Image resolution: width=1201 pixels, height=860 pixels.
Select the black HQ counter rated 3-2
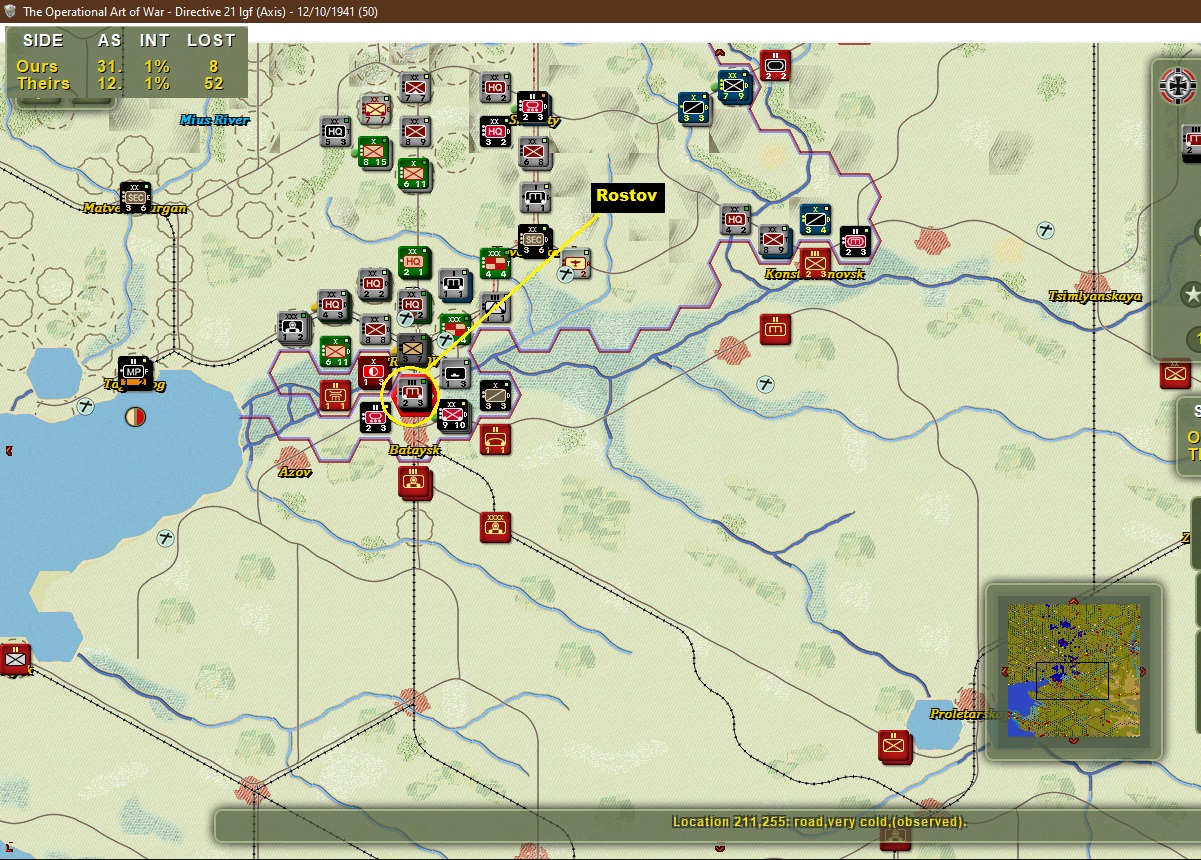(495, 132)
